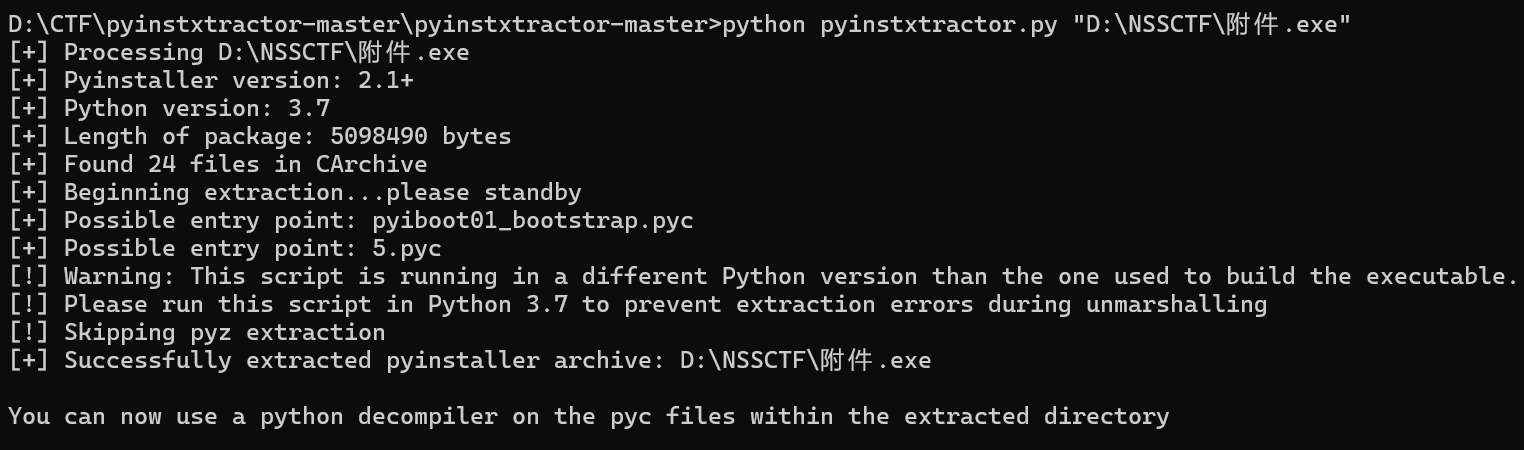The width and height of the screenshot is (1524, 450).
Task: Click the command path prompt text
Action: (364, 24)
